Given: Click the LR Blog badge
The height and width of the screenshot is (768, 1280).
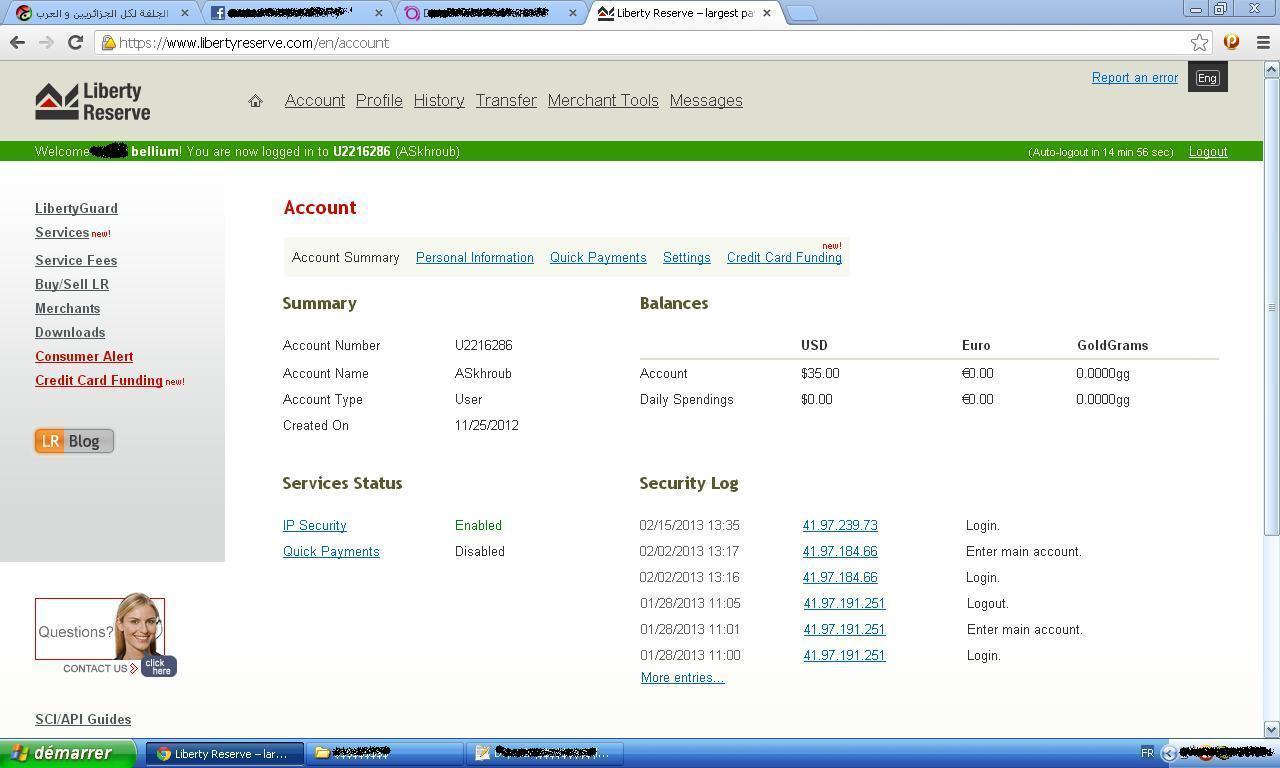Looking at the screenshot, I should 74,441.
